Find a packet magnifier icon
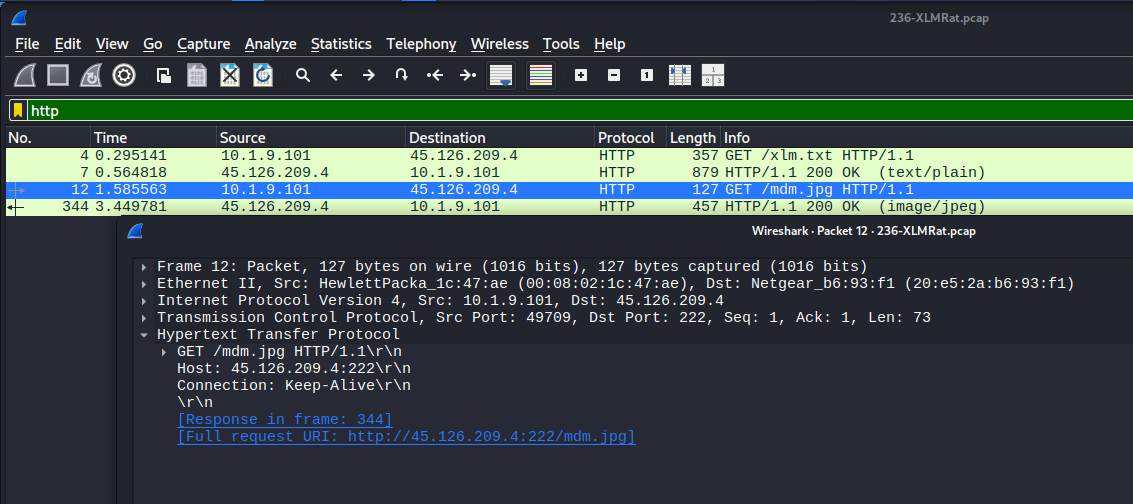 (x=303, y=75)
